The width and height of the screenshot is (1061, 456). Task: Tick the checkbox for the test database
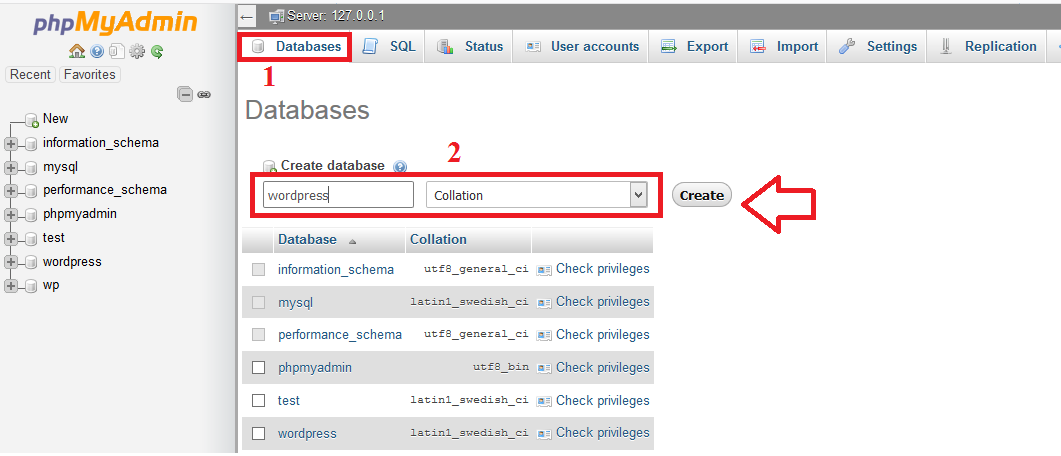259,401
